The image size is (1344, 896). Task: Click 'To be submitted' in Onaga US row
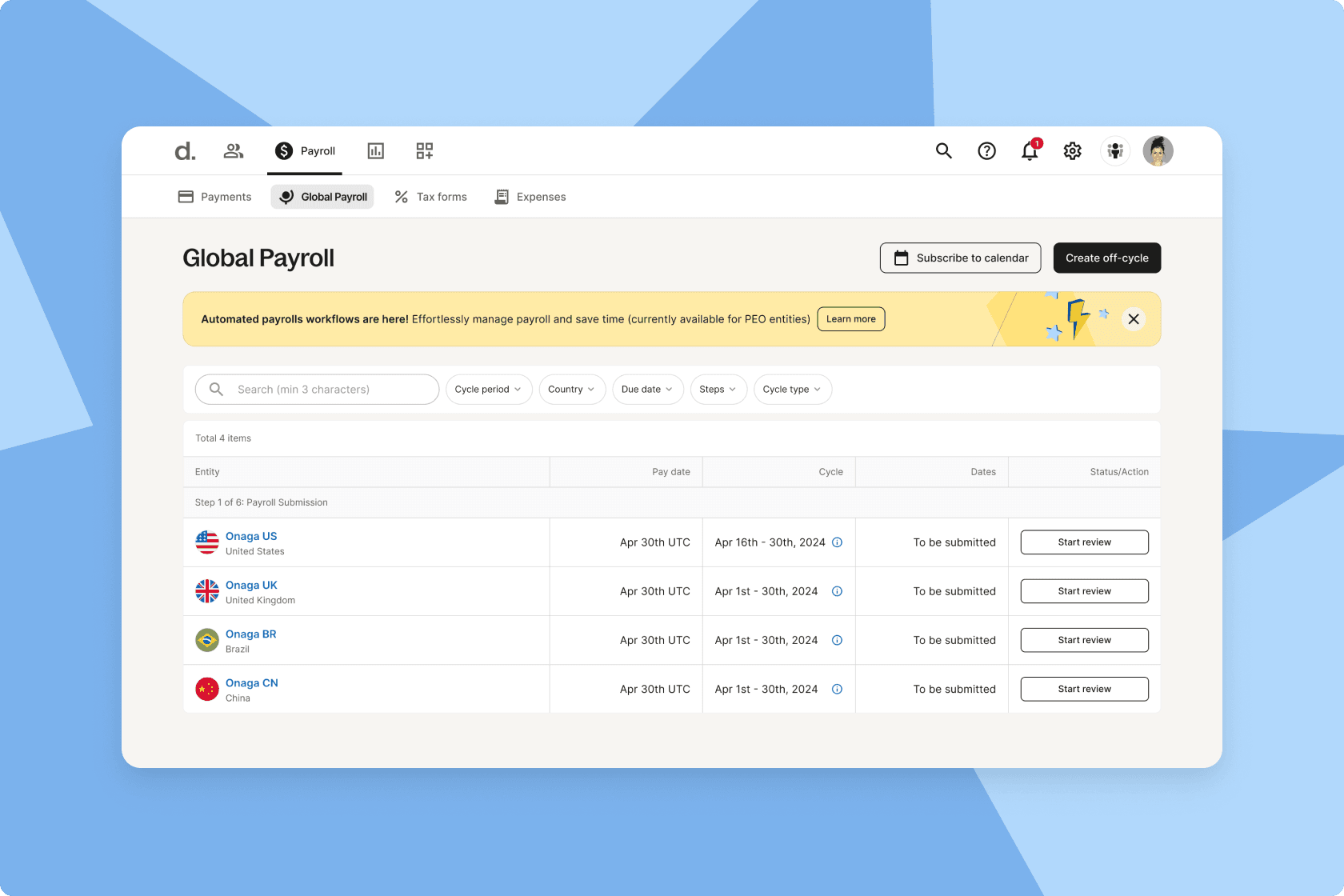pyautogui.click(x=954, y=542)
